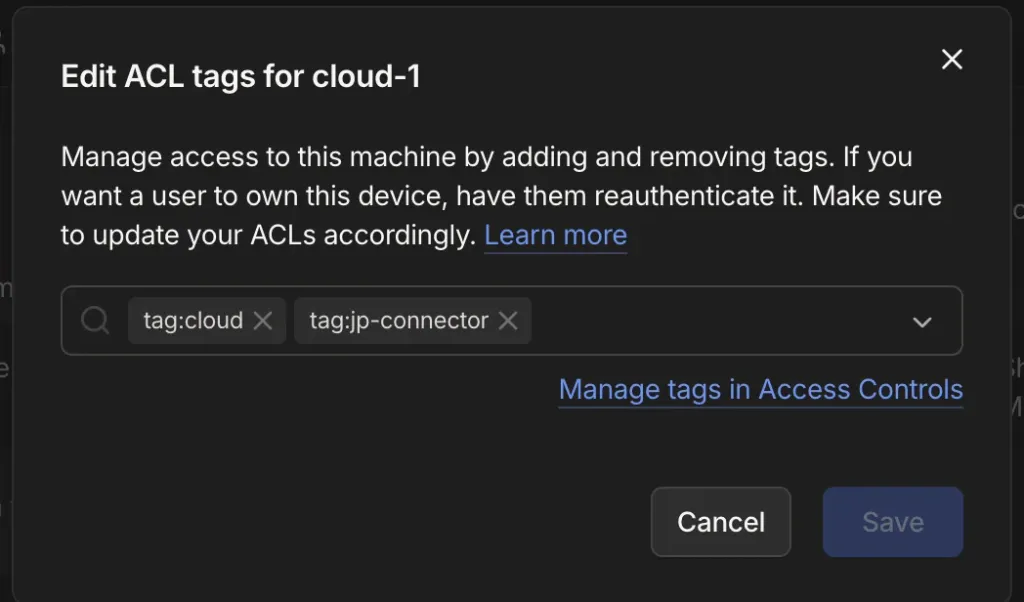
Task: Click blank space after jp-connector chip
Action: click(x=718, y=321)
